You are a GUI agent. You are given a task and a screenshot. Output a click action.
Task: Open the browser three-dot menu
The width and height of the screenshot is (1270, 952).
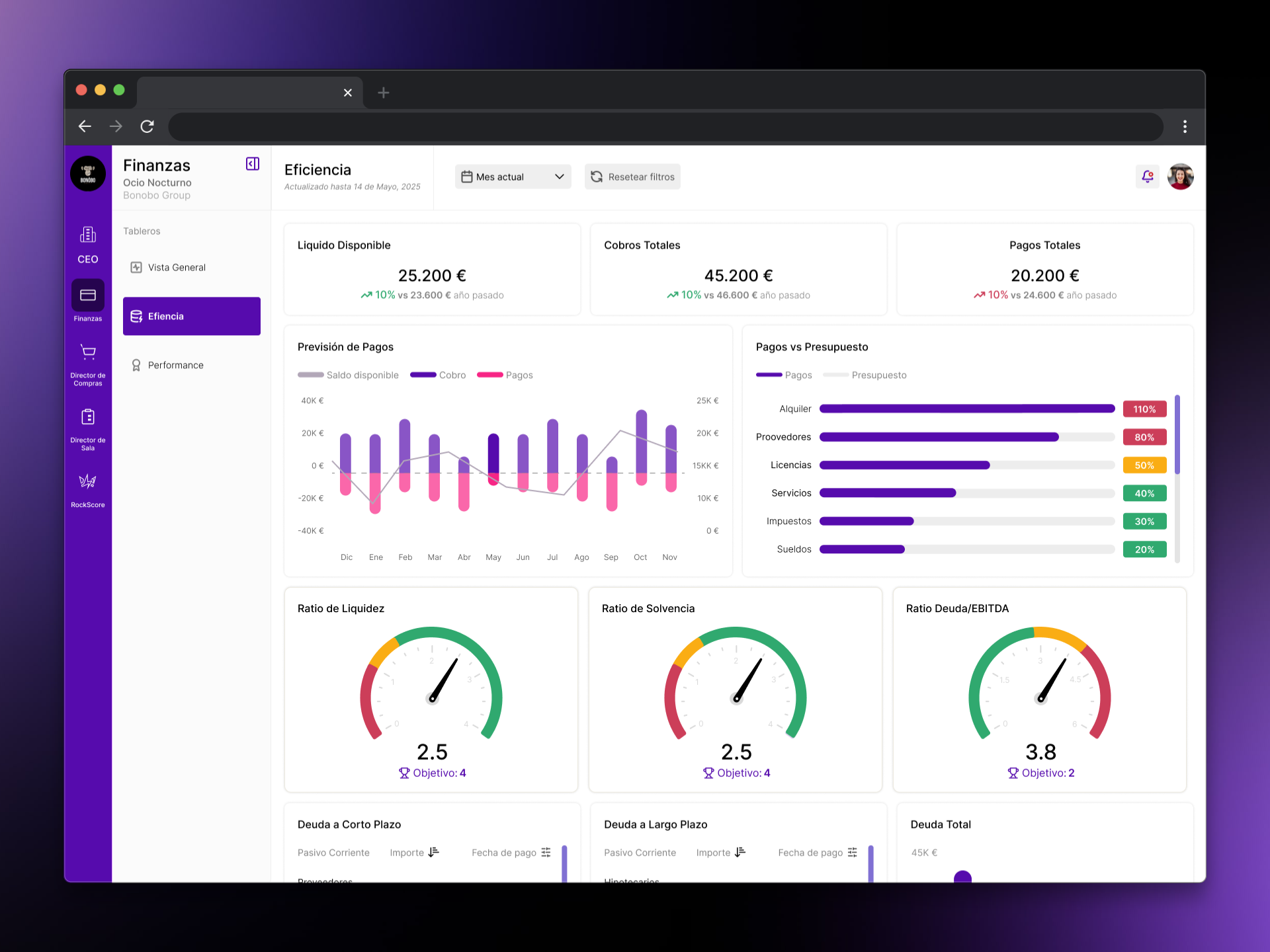1185,126
